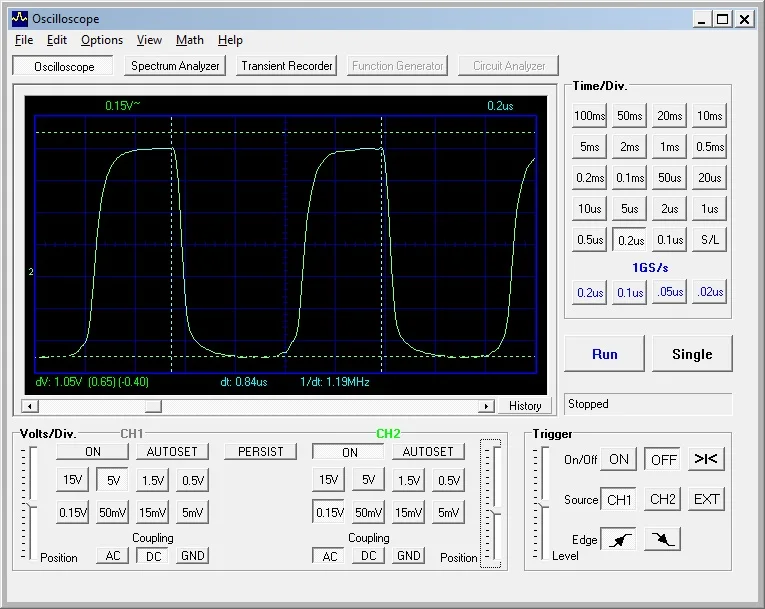This screenshot has width=765, height=609.
Task: Select falling edge trigger icon
Action: [662, 540]
